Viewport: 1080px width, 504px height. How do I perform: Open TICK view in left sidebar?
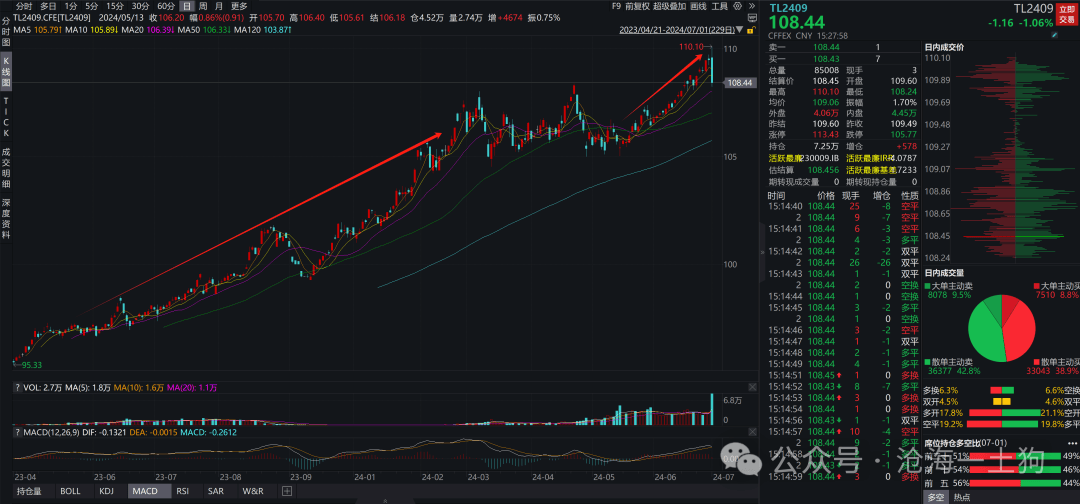coord(6,115)
